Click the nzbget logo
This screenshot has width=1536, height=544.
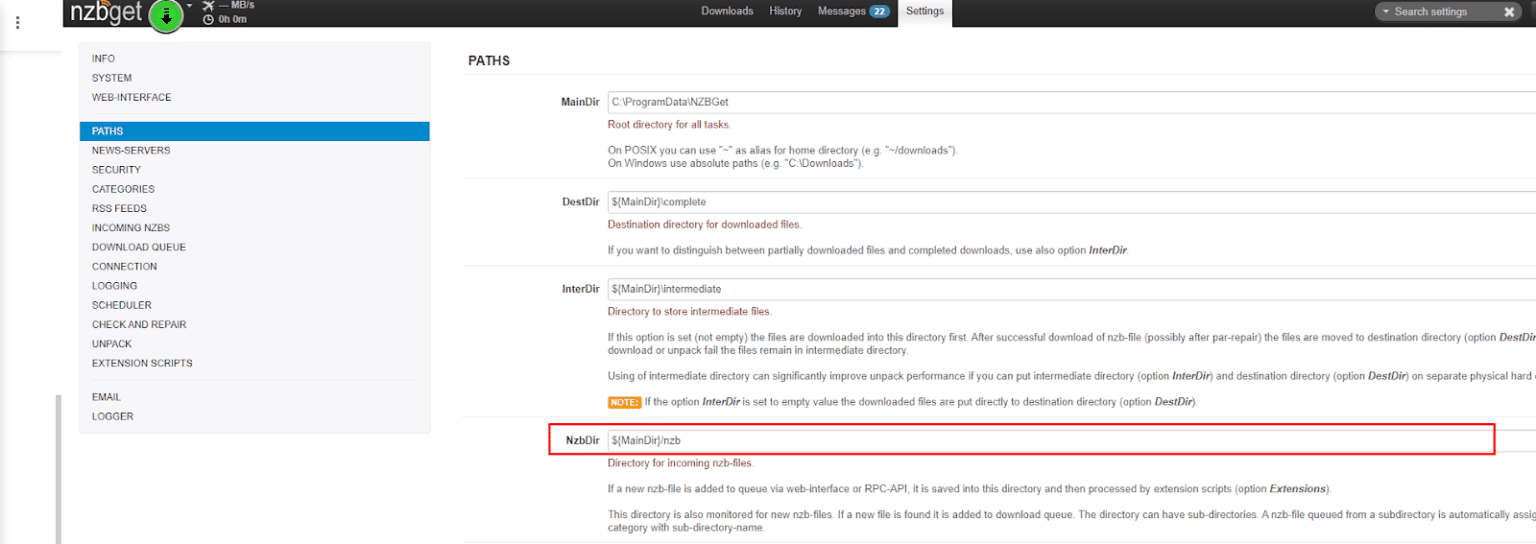(106, 12)
